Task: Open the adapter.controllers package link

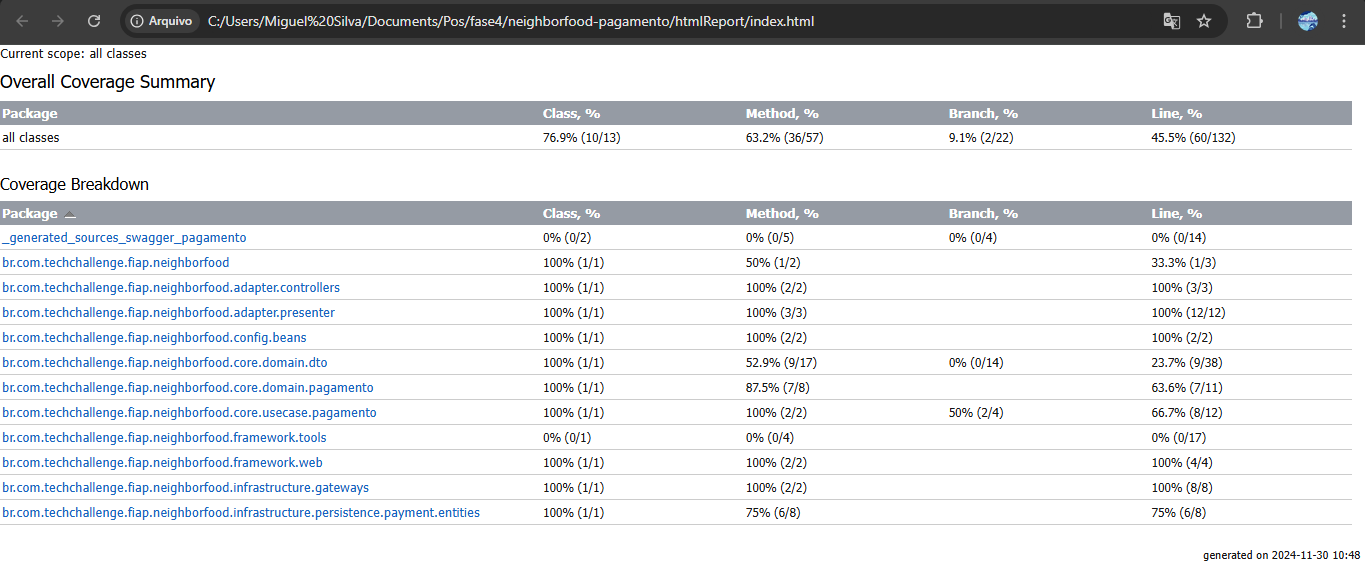Action: point(171,288)
